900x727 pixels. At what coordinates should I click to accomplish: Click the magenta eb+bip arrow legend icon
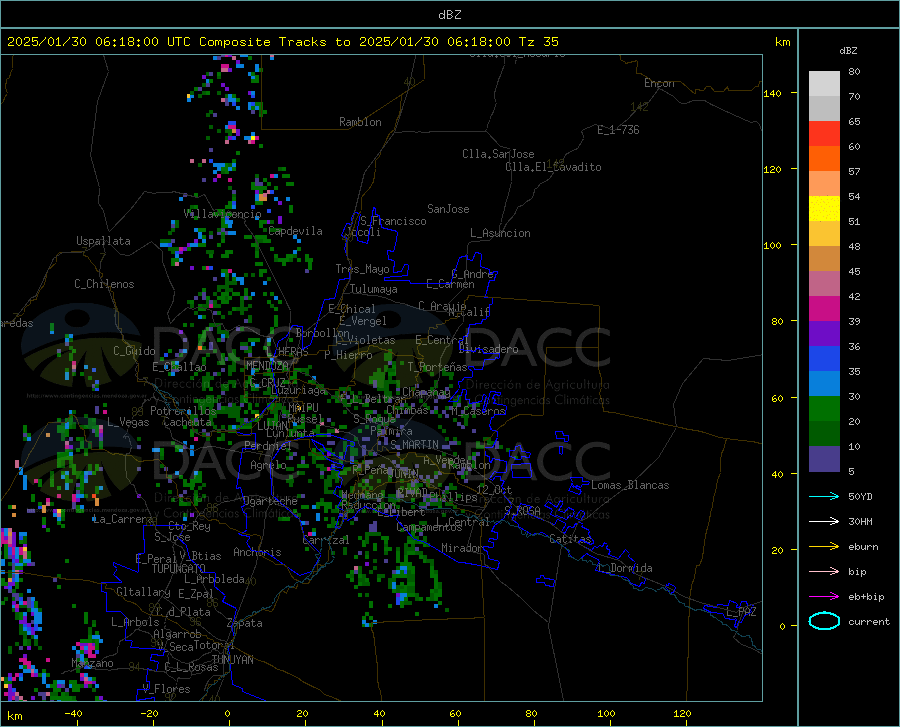point(824,596)
